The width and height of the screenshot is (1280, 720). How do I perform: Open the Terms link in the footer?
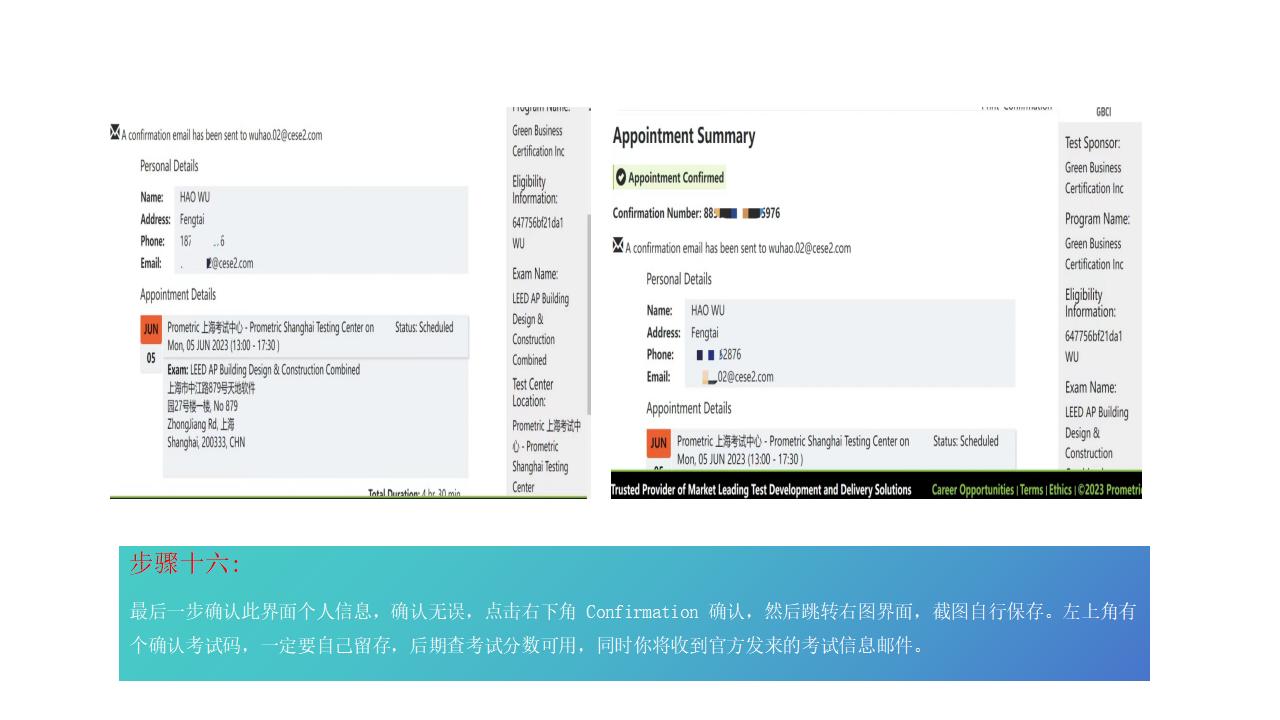click(1032, 489)
